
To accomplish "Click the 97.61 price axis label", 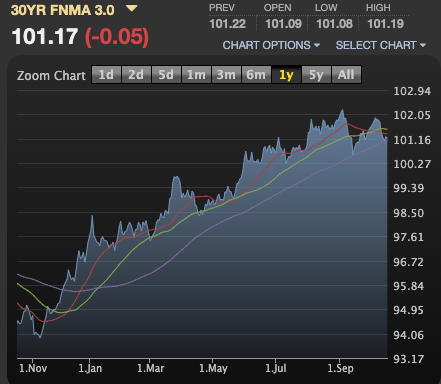I will [x=409, y=237].
